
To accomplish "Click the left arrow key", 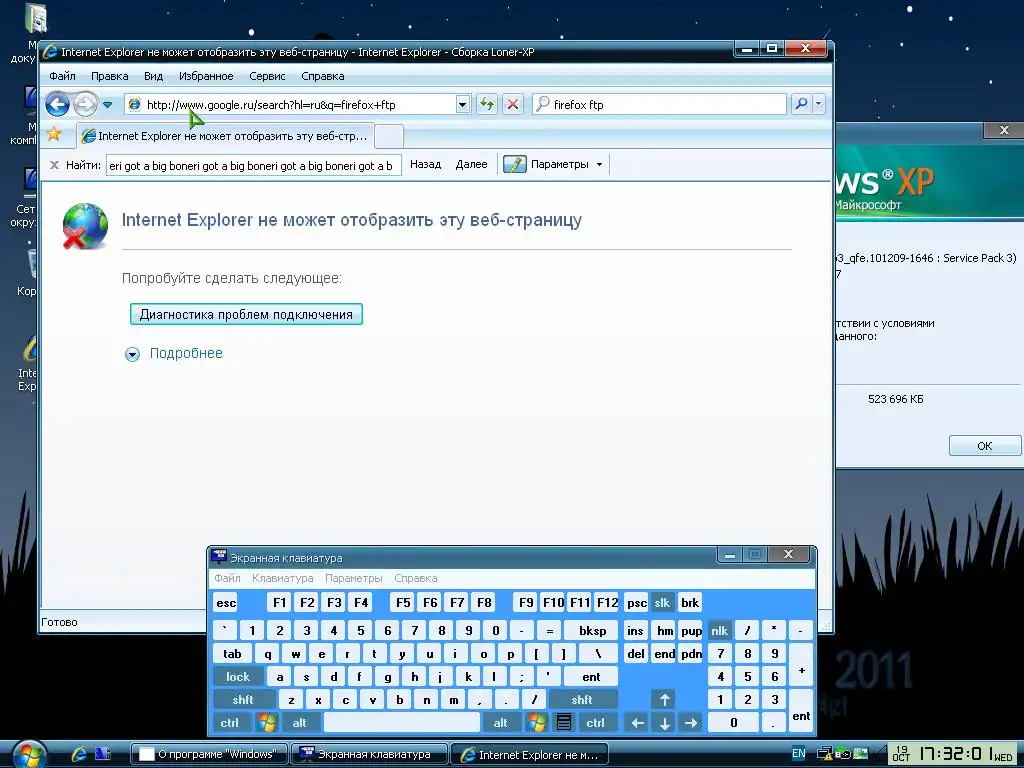I will [637, 723].
